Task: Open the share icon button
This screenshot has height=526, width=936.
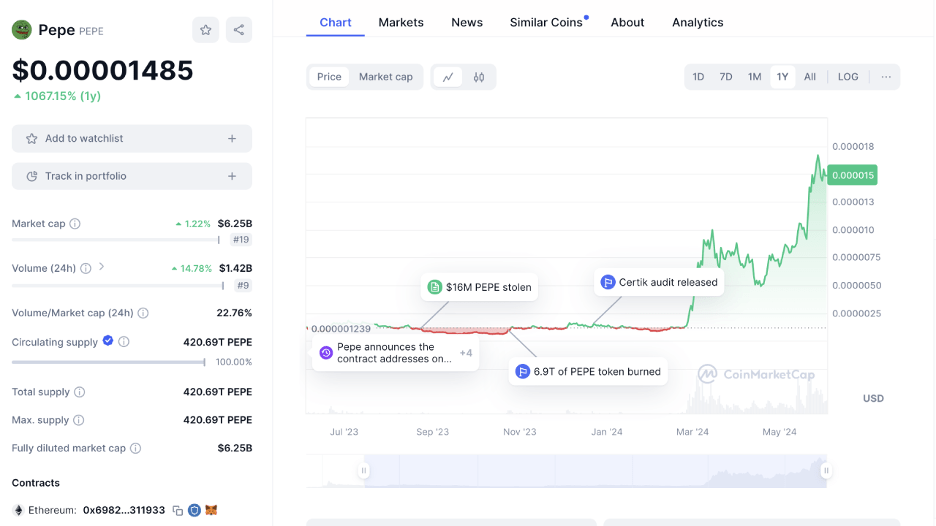Action: [239, 30]
